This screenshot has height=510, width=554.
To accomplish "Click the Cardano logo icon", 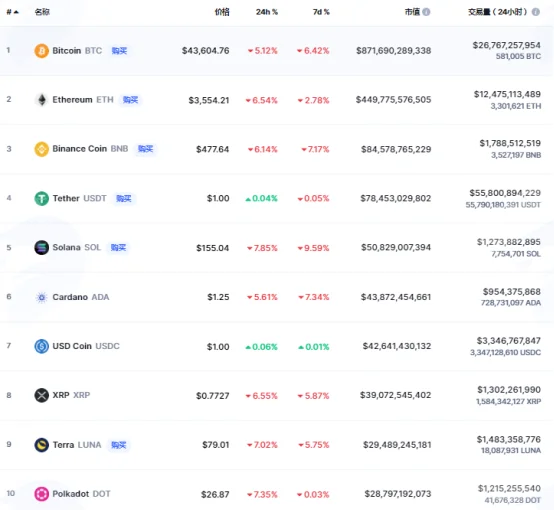I will 41,297.
